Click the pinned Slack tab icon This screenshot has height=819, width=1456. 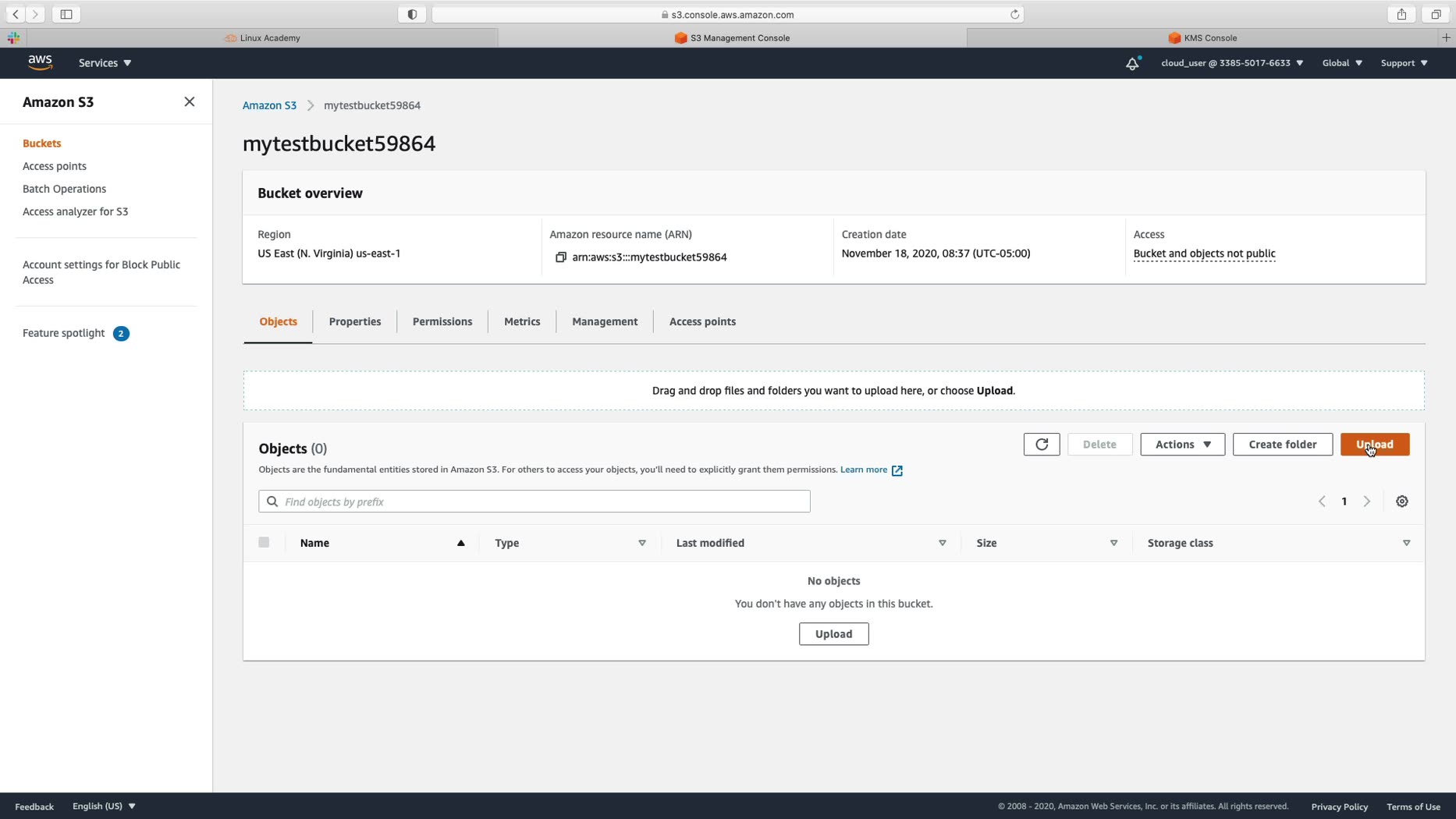point(13,37)
